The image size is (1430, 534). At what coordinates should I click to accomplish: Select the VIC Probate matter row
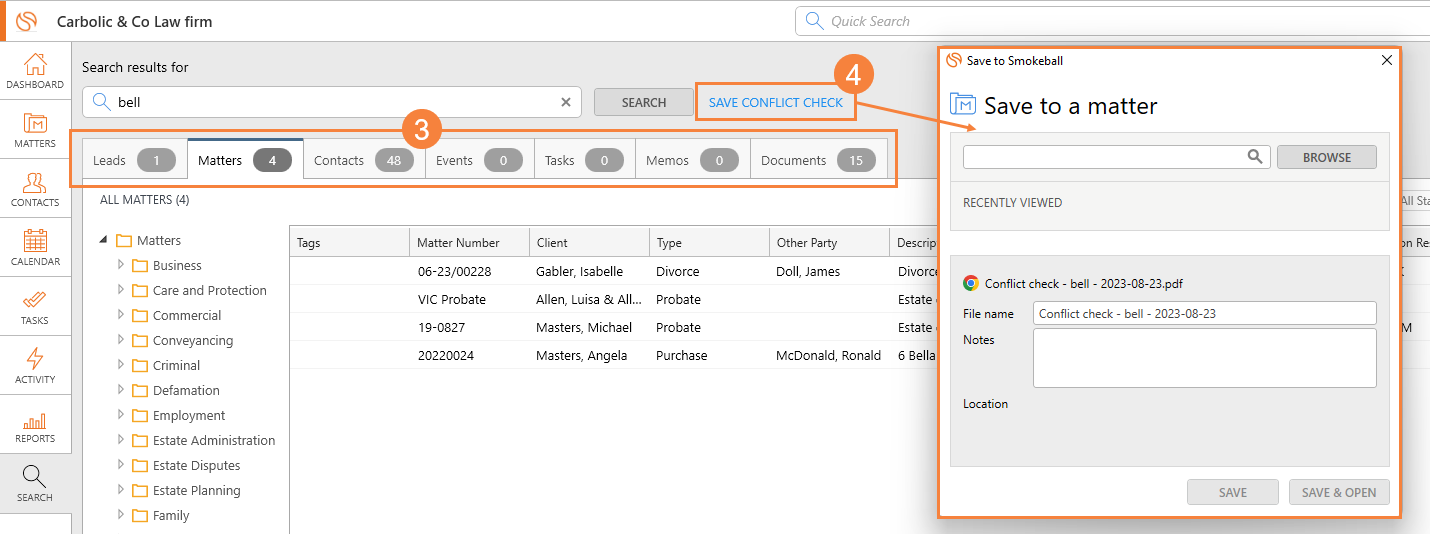452,299
